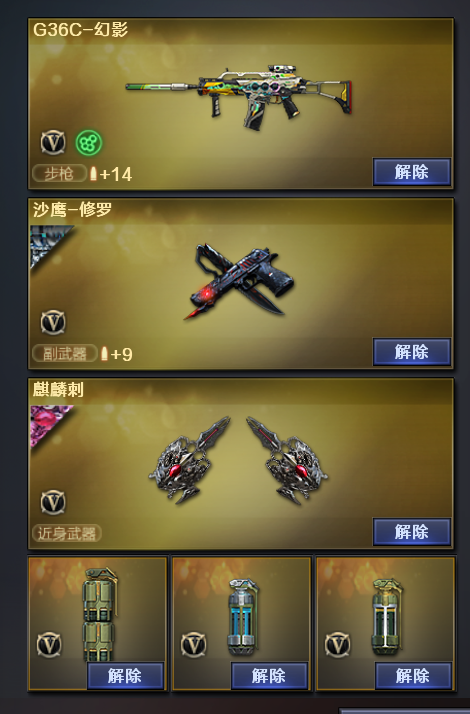Unequip G36C-幻影 with its 解除 button
470x714 pixels.
click(412, 172)
